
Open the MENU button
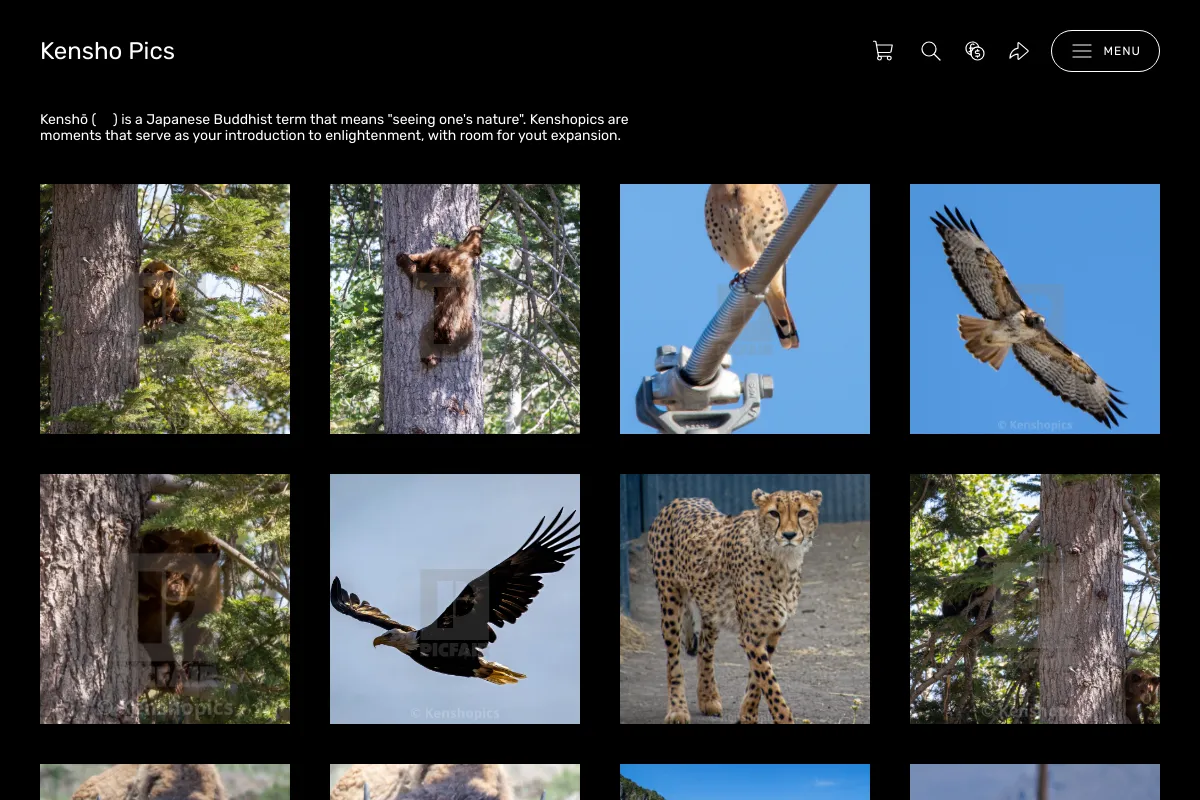pyautogui.click(x=1105, y=51)
